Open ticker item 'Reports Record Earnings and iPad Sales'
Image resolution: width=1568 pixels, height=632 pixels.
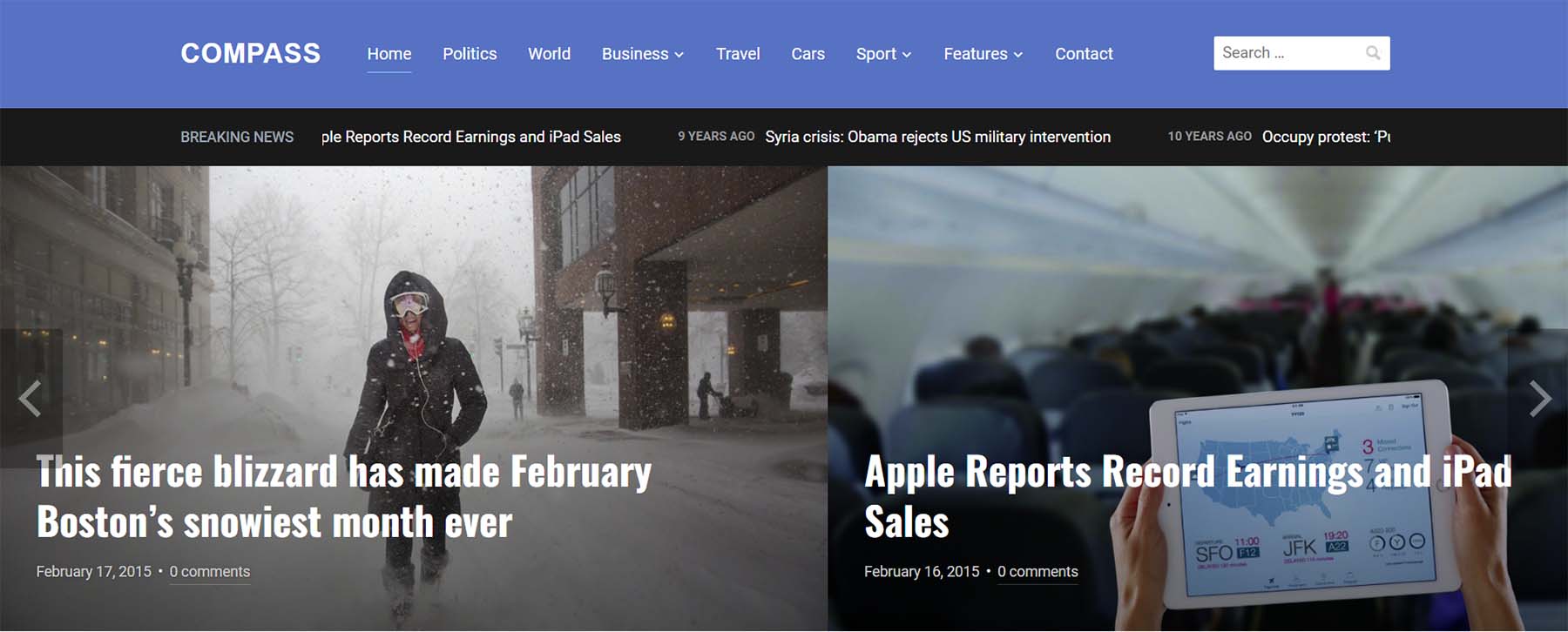pos(471,137)
